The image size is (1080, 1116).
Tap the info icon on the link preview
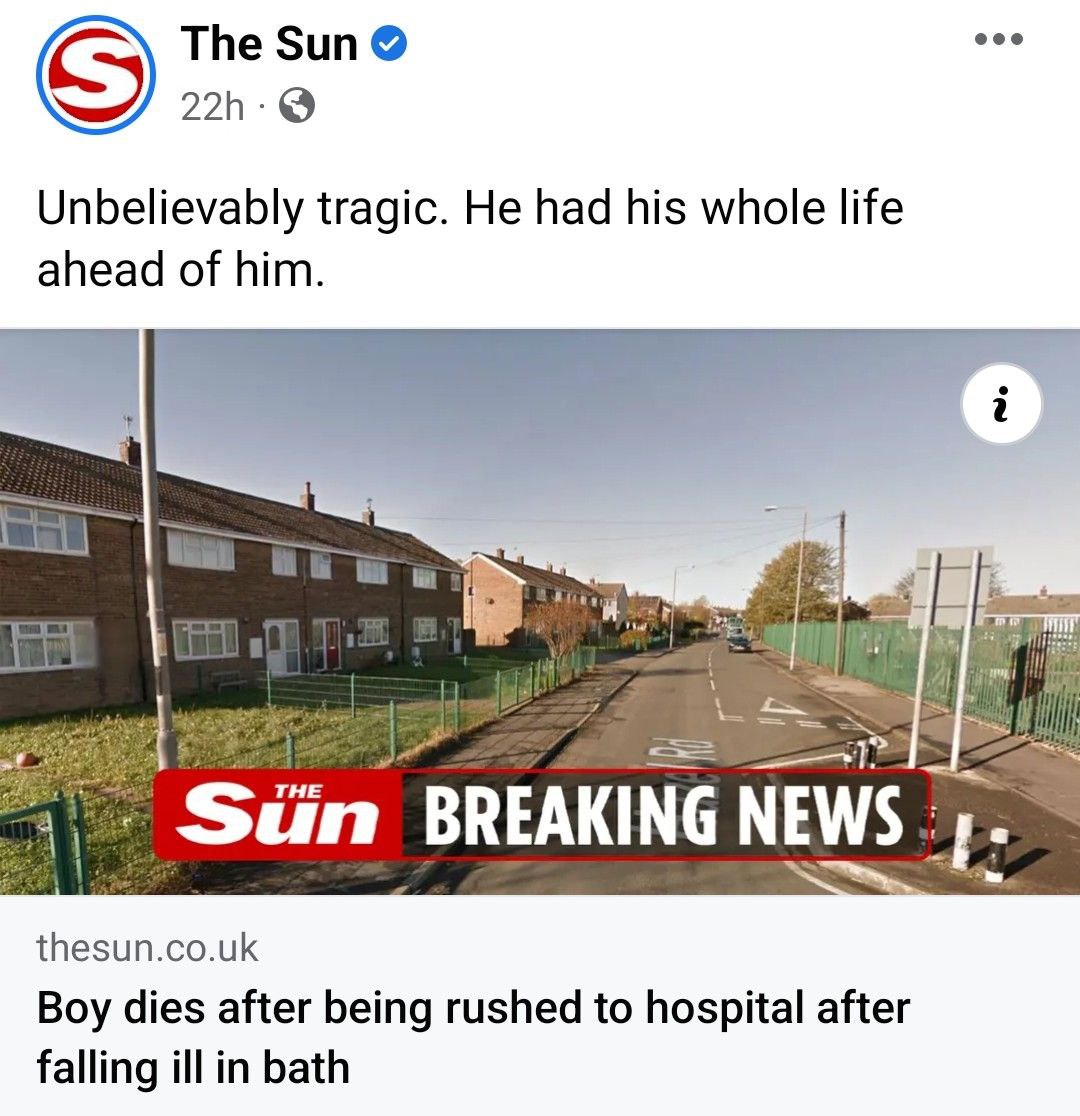[1001, 404]
